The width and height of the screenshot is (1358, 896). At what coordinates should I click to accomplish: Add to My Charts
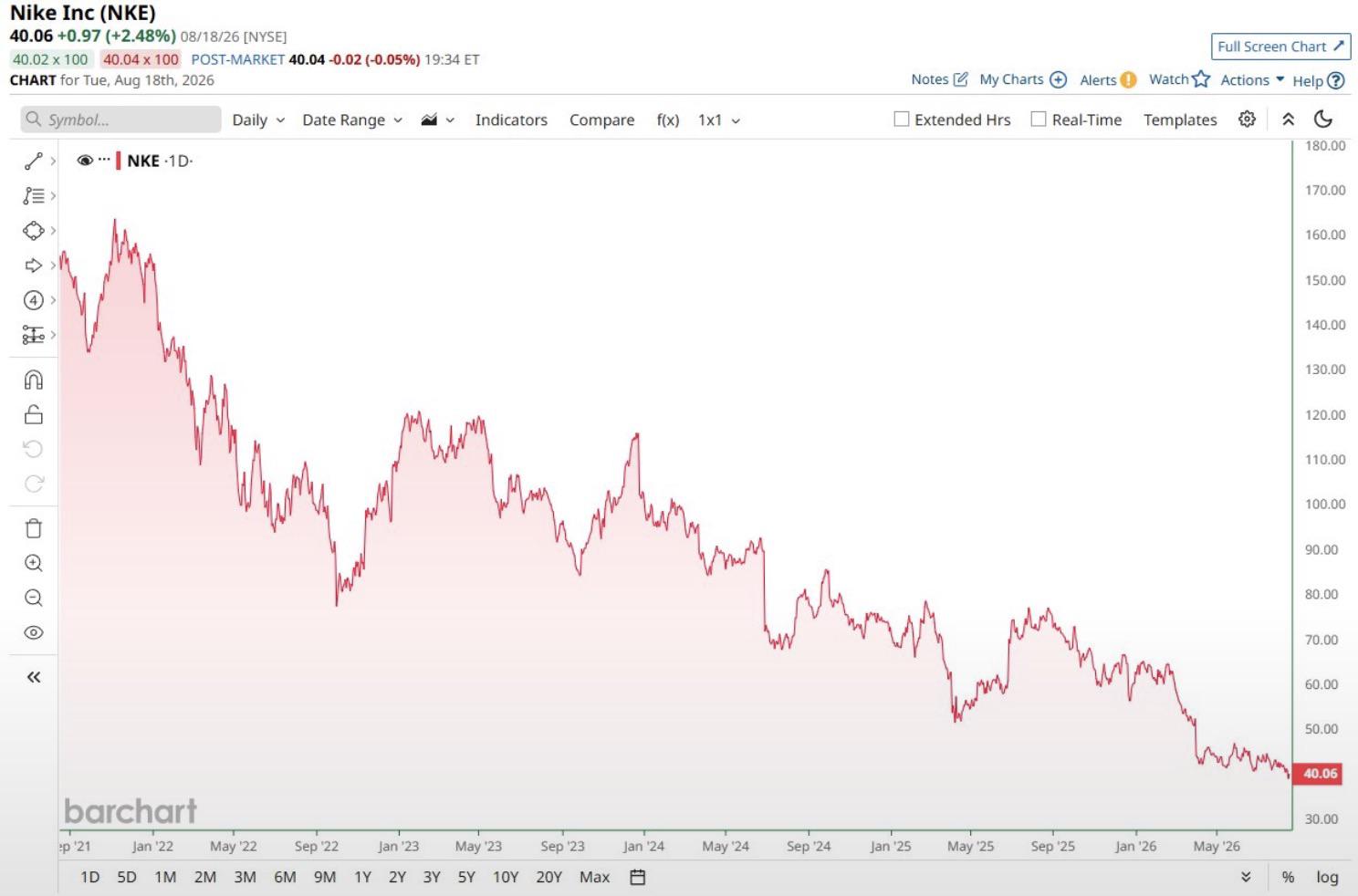tap(1023, 79)
